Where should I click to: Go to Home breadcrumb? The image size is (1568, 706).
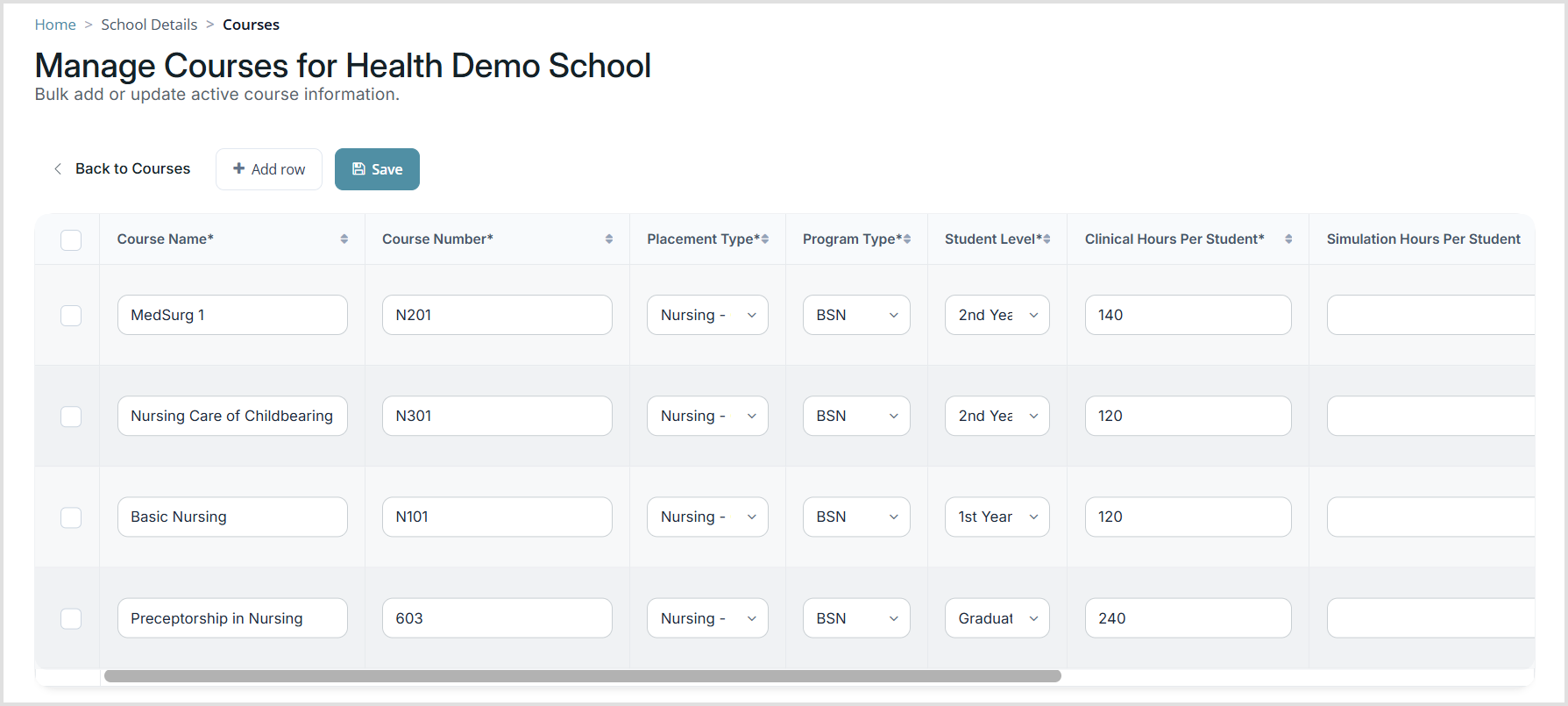(55, 25)
